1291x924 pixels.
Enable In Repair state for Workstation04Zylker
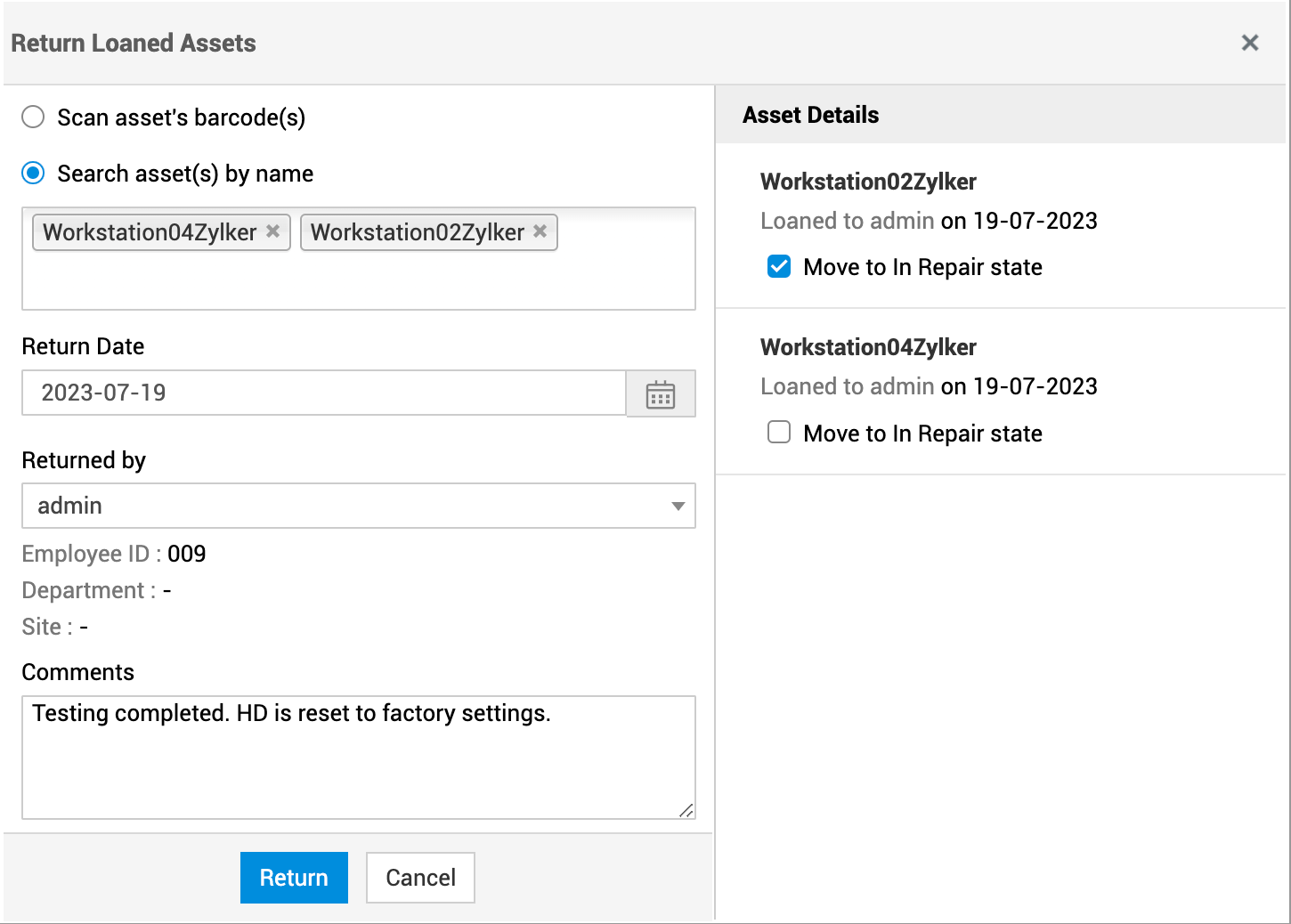(779, 433)
